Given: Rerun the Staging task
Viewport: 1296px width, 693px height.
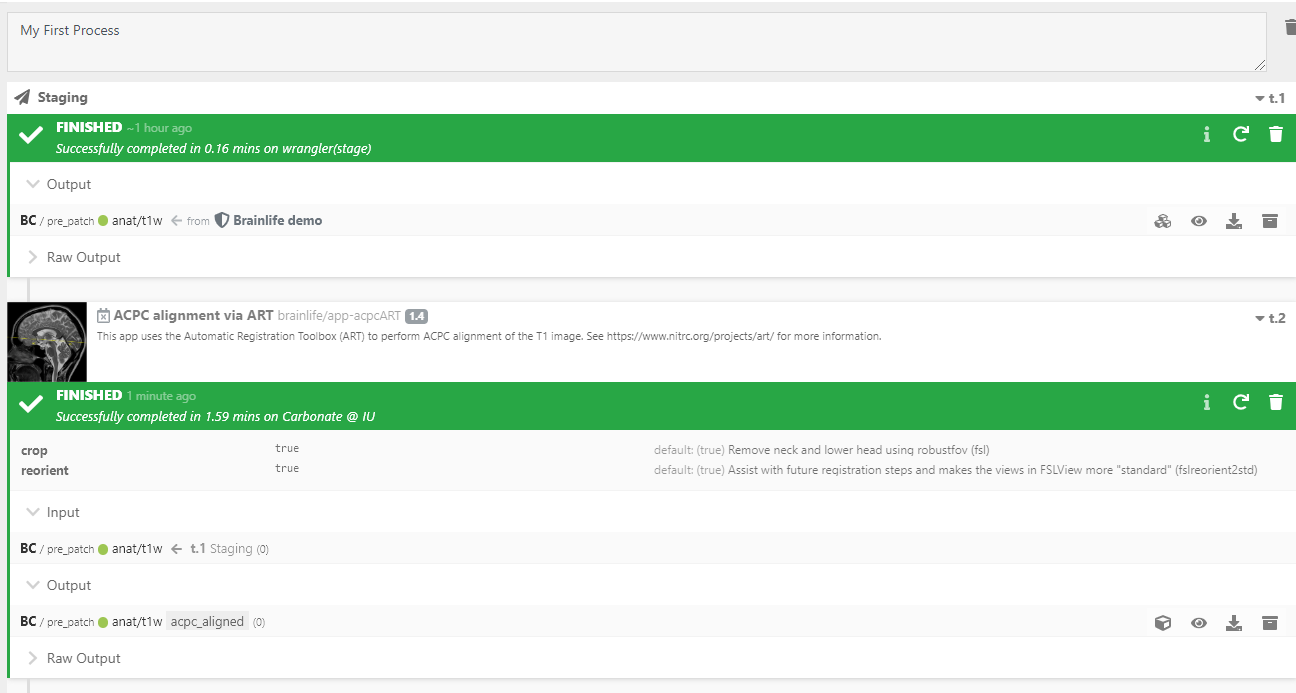Looking at the screenshot, I should pyautogui.click(x=1240, y=134).
